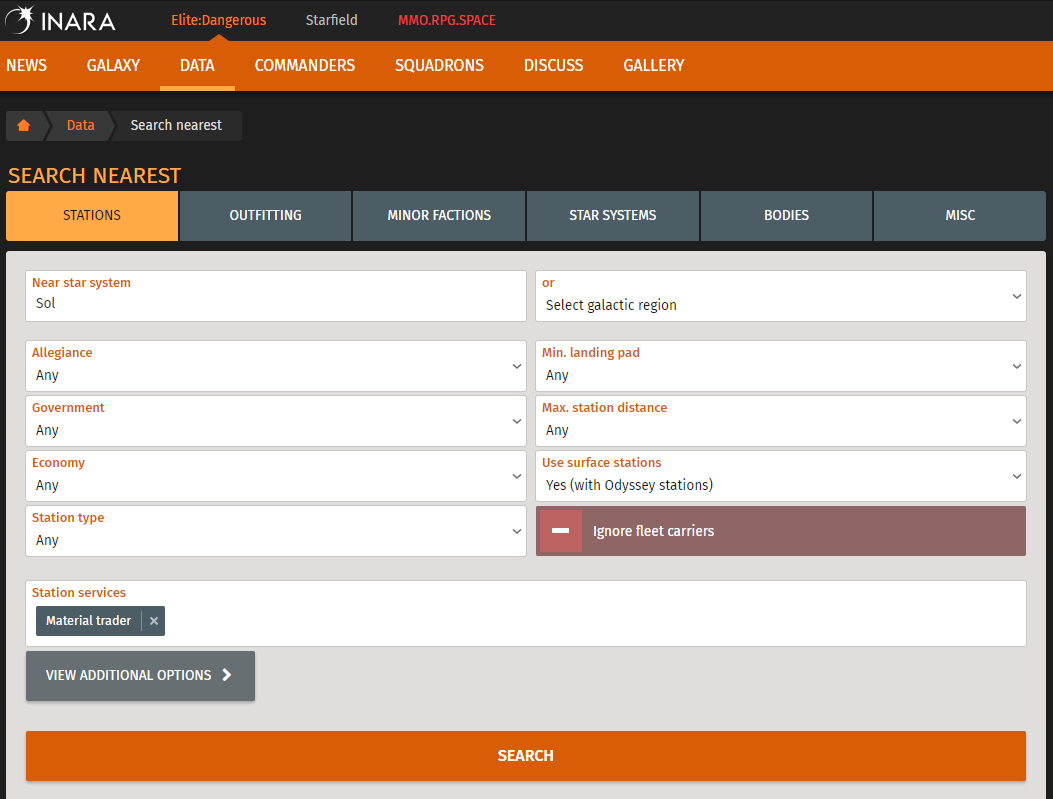Open the Commanders menu
This screenshot has height=799, width=1053.
(305, 65)
